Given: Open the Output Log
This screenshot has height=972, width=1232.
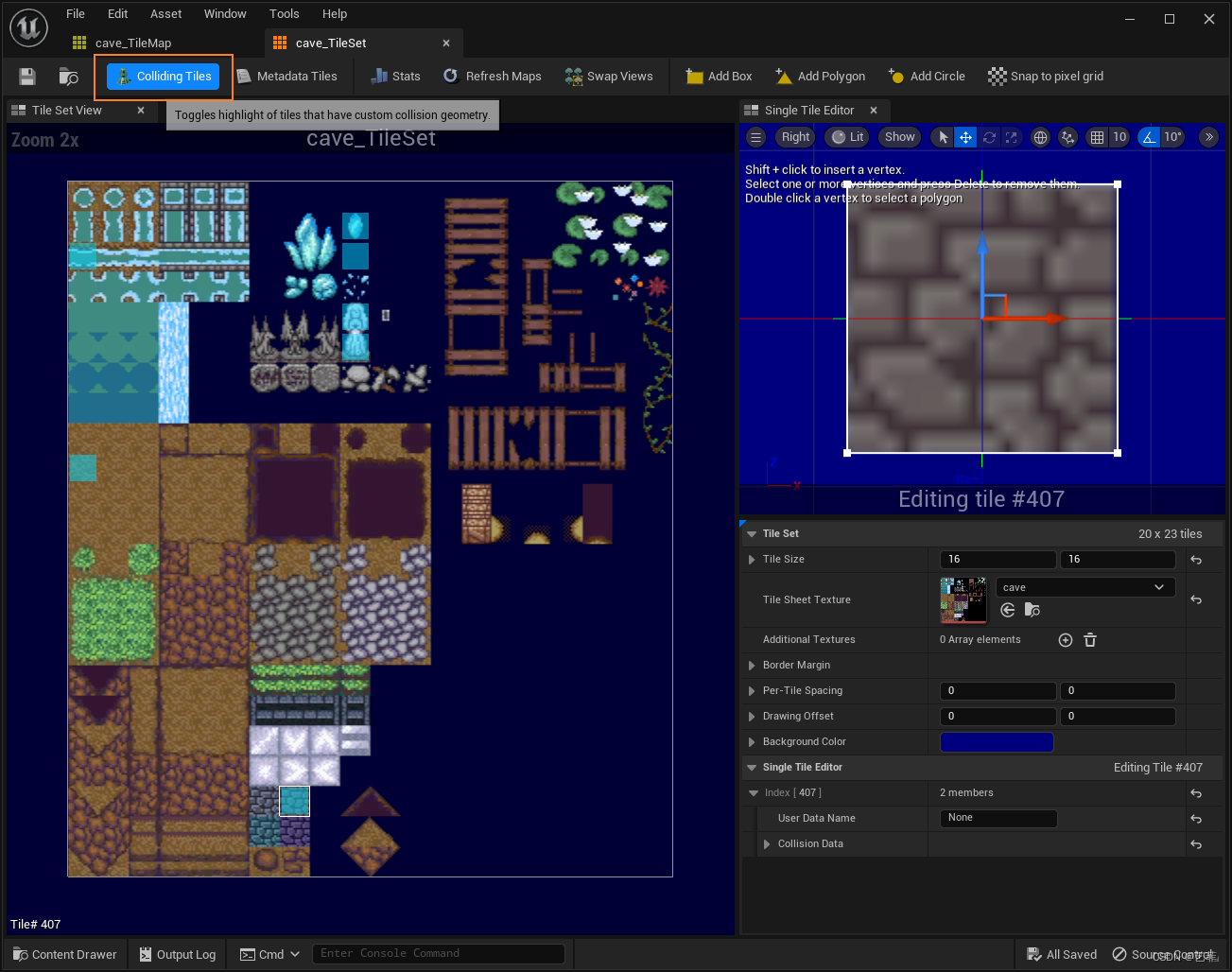Looking at the screenshot, I should pyautogui.click(x=177, y=954).
